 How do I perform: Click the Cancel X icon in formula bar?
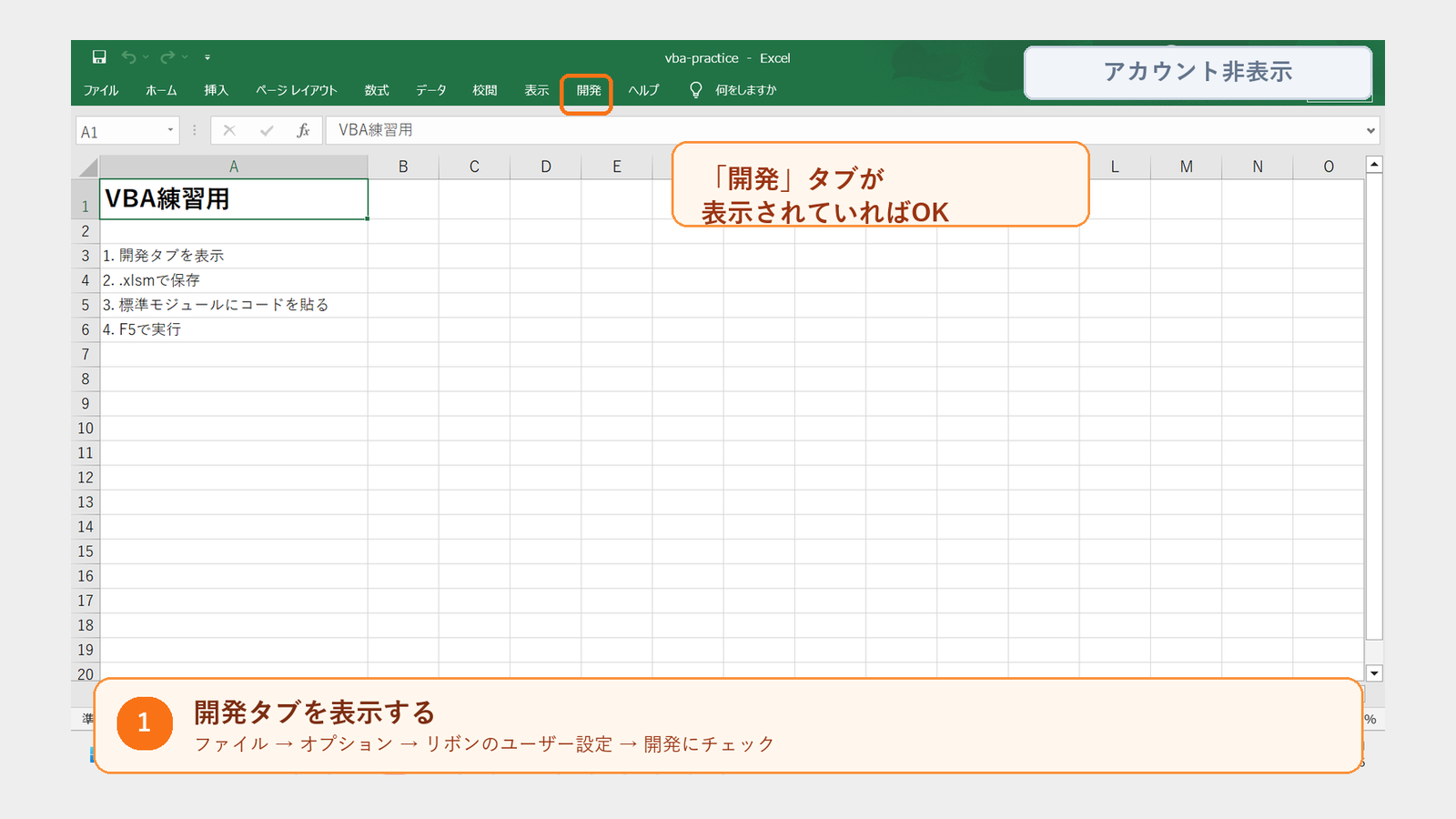pos(229,130)
